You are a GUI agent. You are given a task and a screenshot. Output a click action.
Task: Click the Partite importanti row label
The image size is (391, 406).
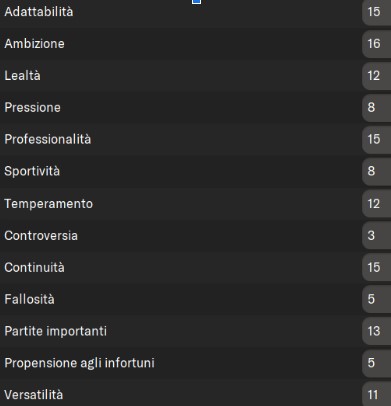click(55, 331)
